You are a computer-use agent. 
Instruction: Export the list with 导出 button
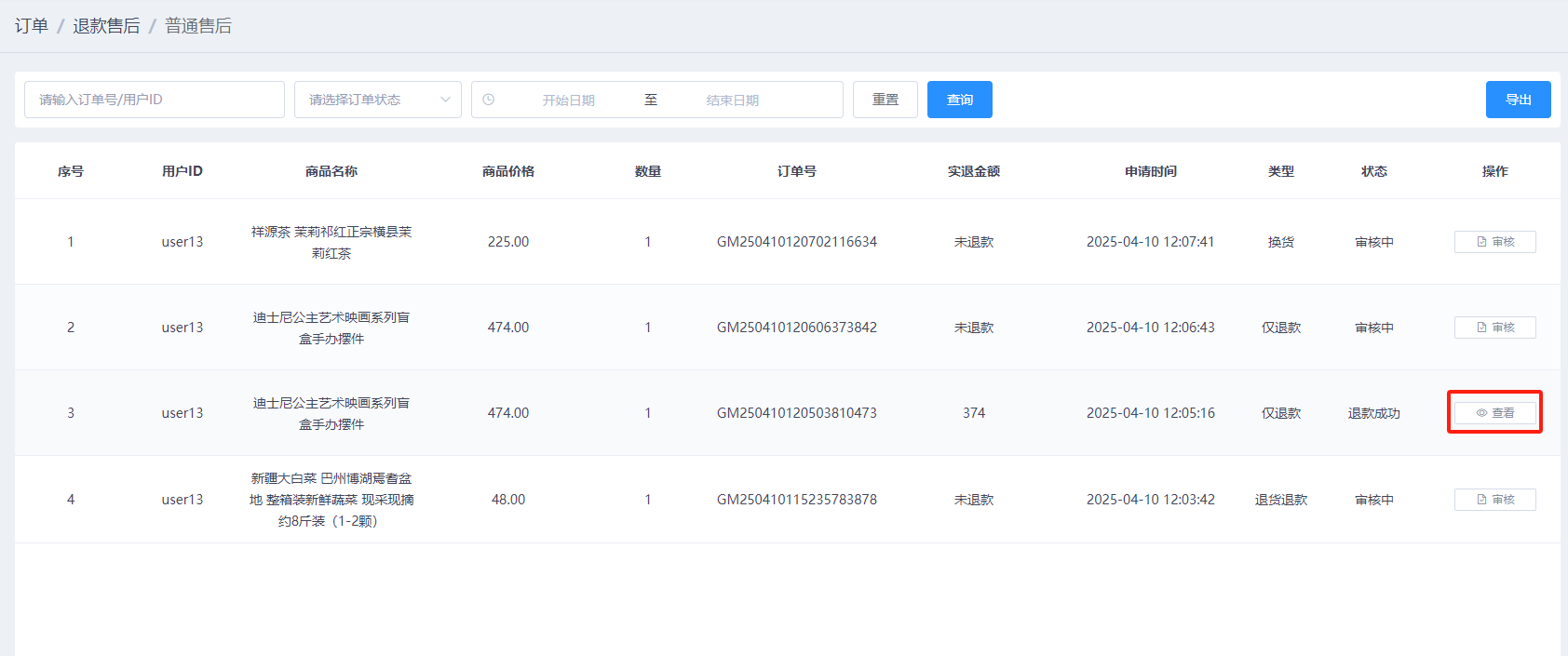[x=1518, y=100]
